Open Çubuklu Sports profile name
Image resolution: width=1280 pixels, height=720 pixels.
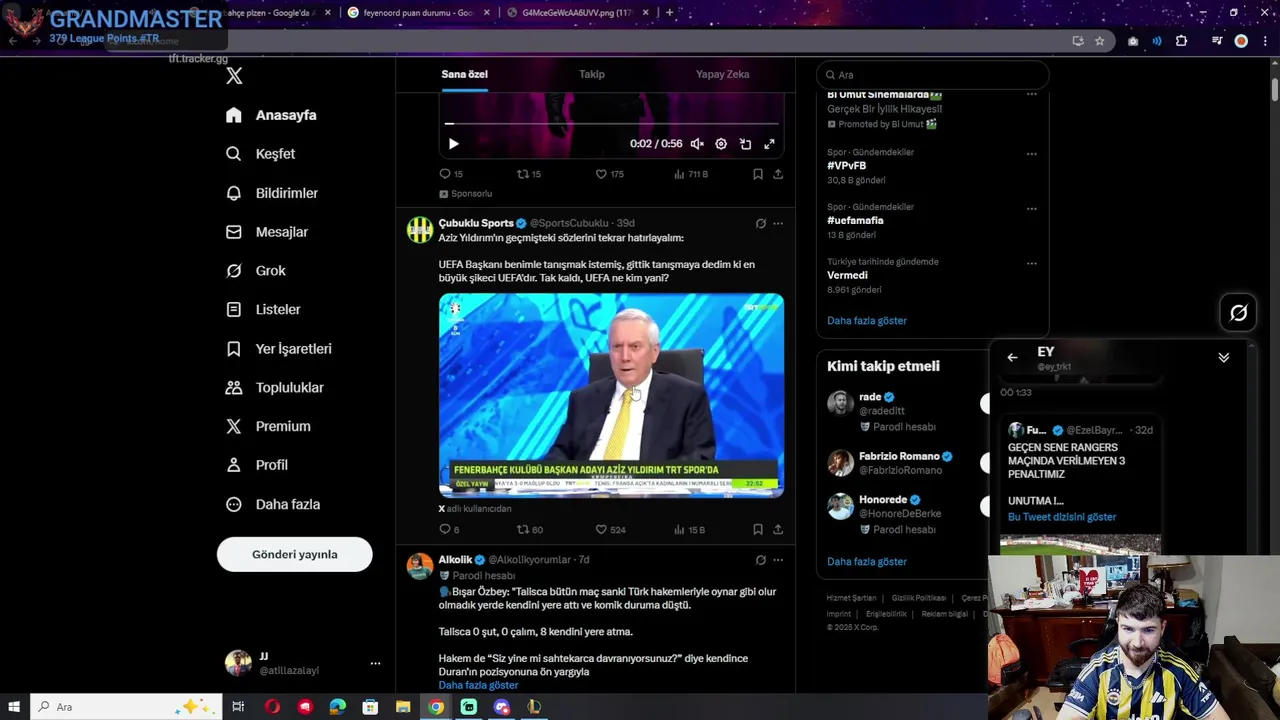click(x=476, y=223)
